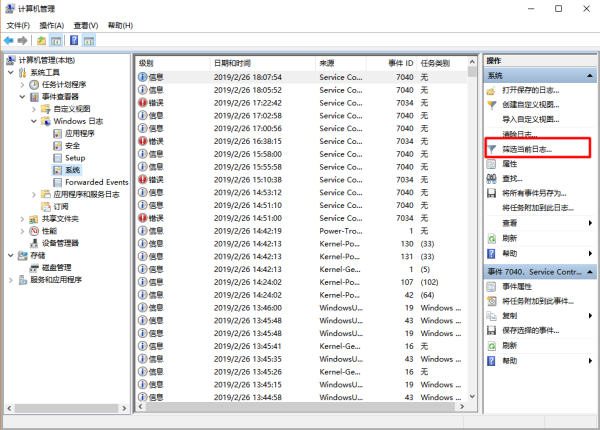Collapse the Windows 日志 node
Viewport: 600px width, 430px height.
click(x=34, y=121)
